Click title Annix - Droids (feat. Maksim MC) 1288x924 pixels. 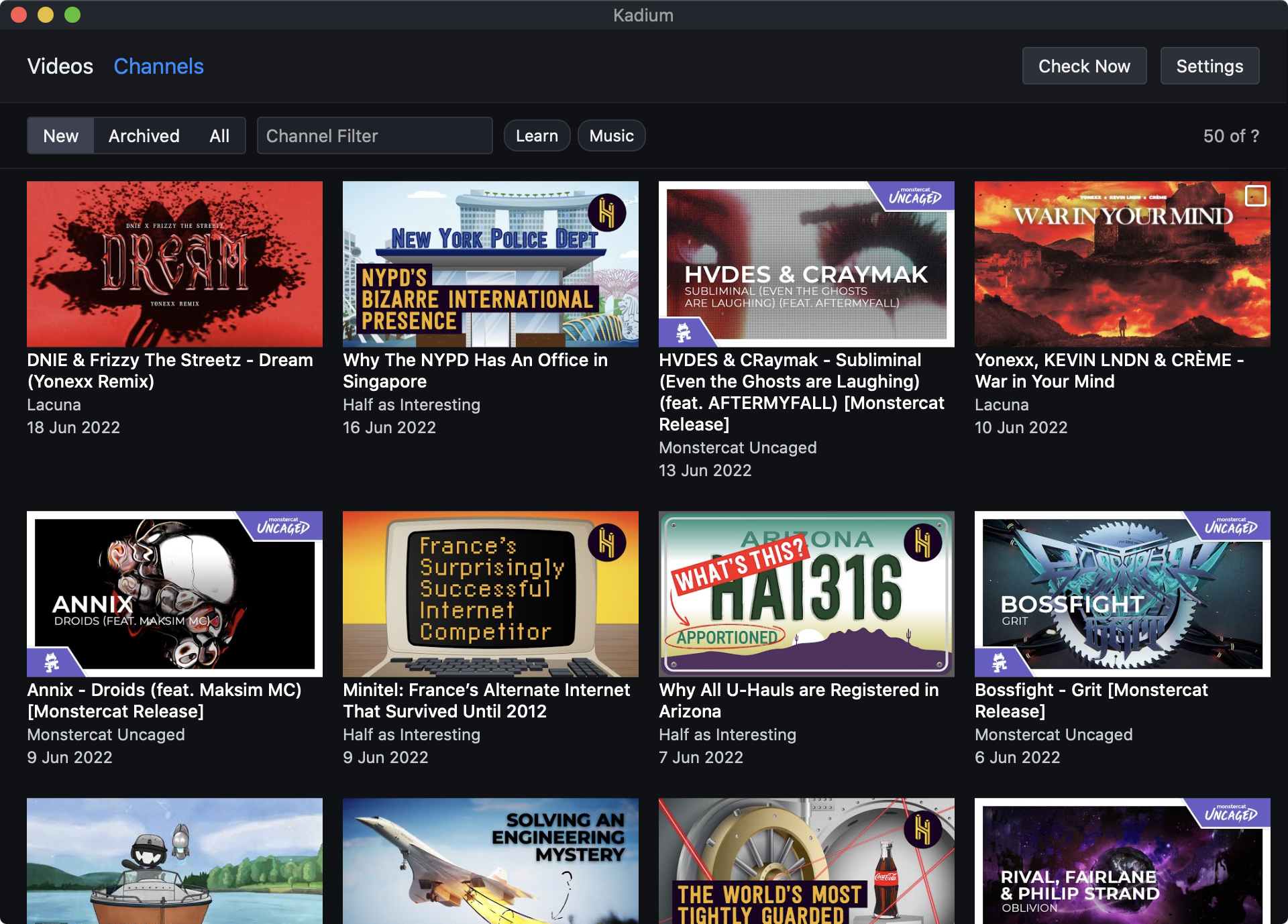tap(164, 700)
